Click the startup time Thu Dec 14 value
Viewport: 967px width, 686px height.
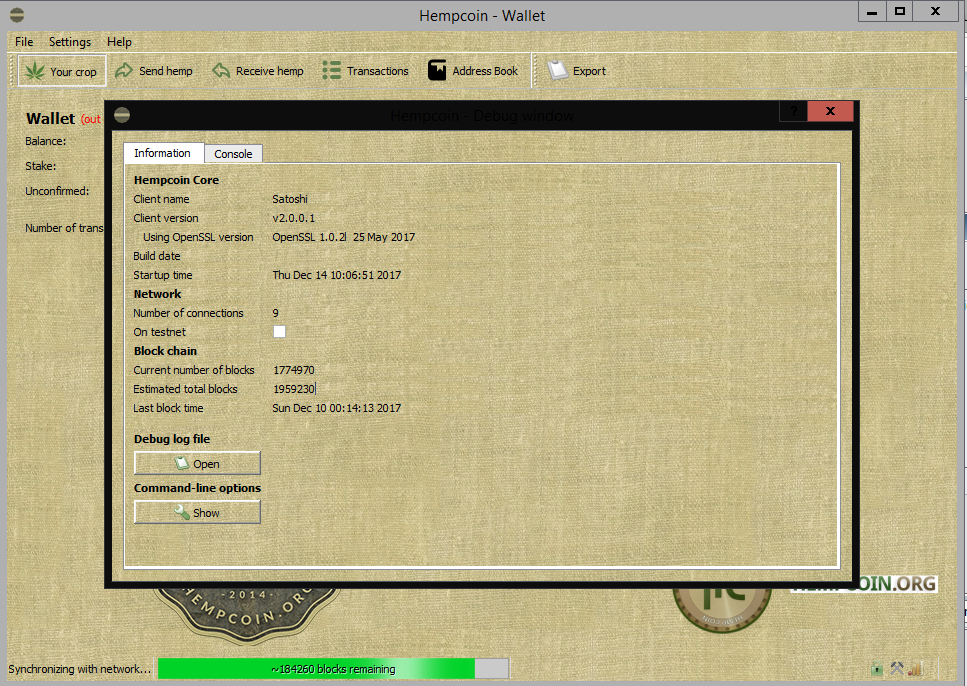coord(337,275)
